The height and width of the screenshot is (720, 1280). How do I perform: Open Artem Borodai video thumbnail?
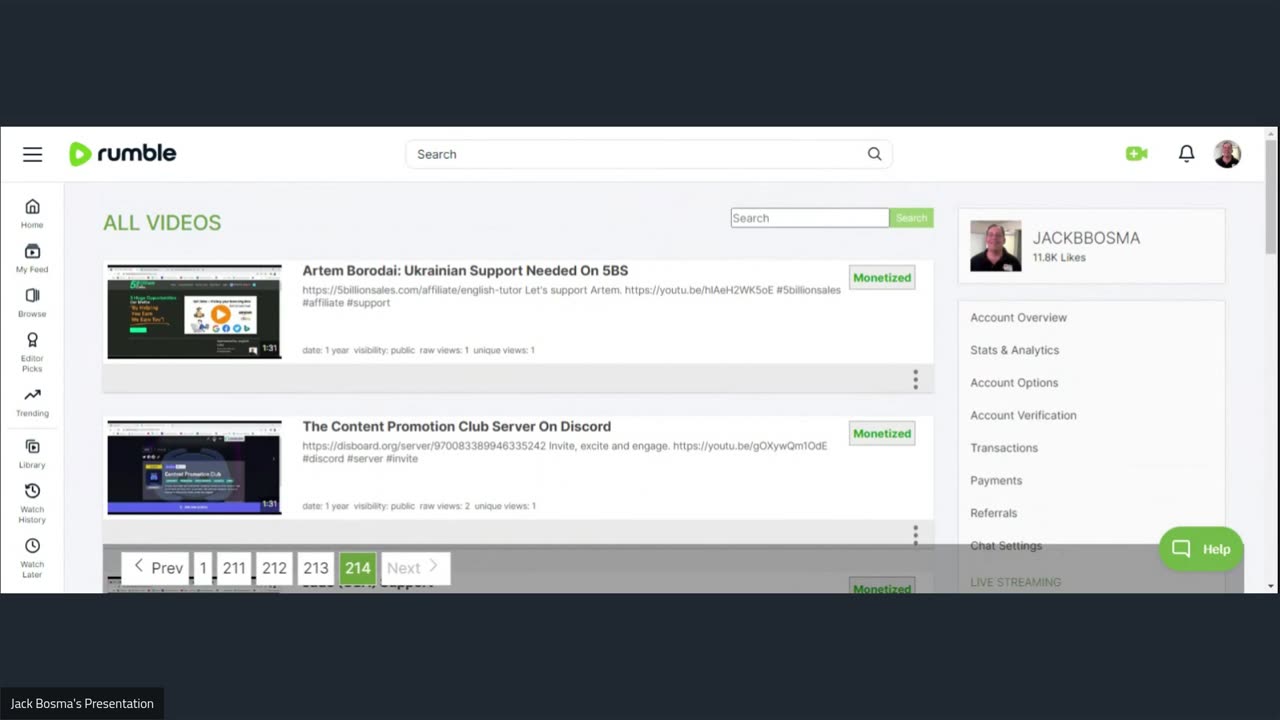click(x=194, y=312)
